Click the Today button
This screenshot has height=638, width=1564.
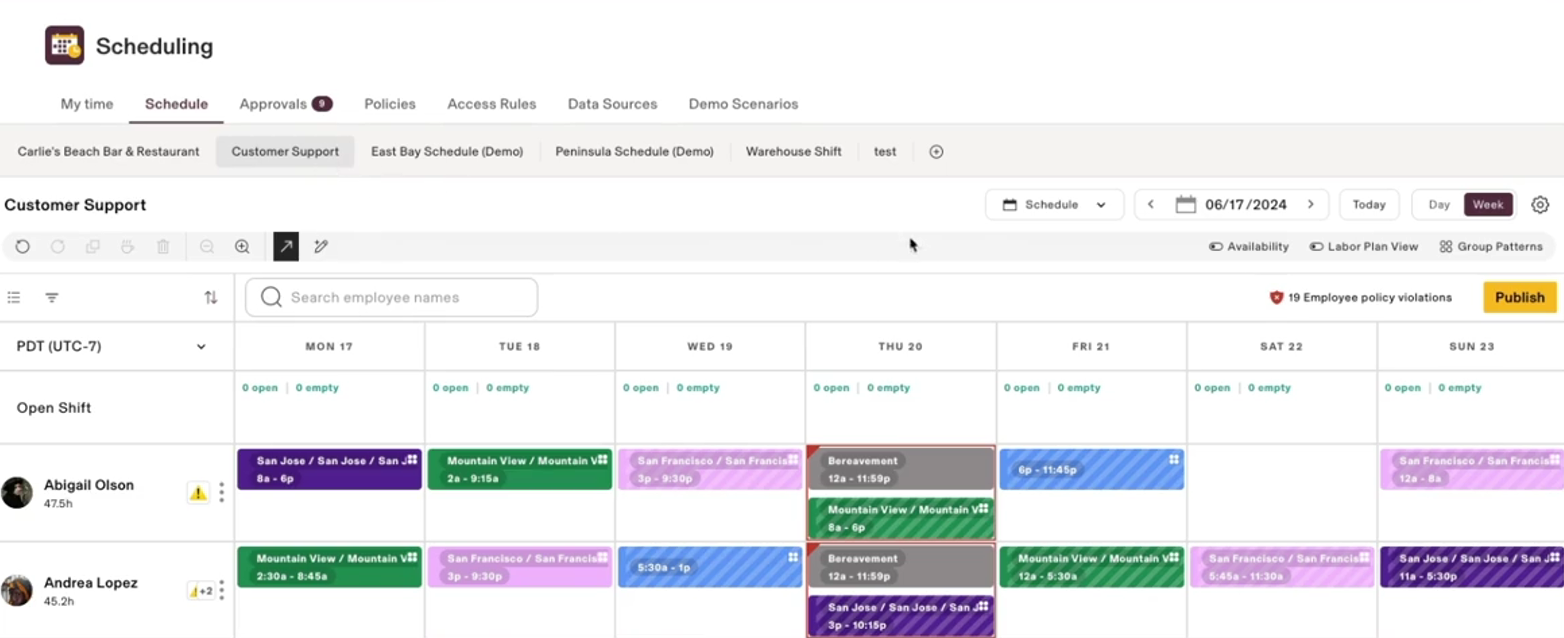coord(1368,205)
